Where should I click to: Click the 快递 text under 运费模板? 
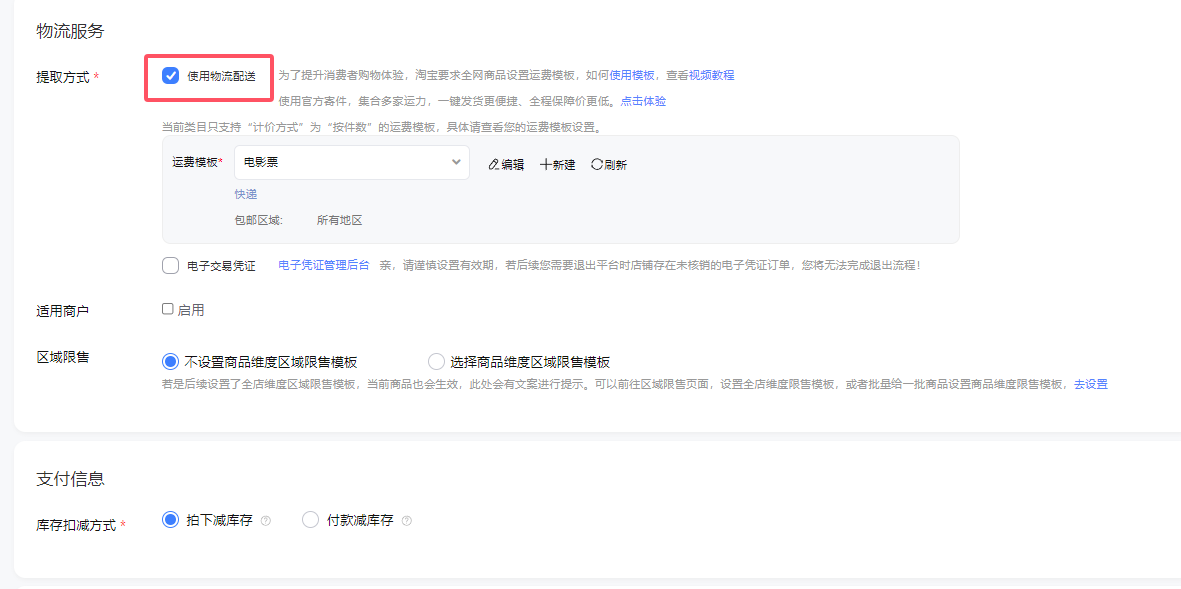click(246, 194)
